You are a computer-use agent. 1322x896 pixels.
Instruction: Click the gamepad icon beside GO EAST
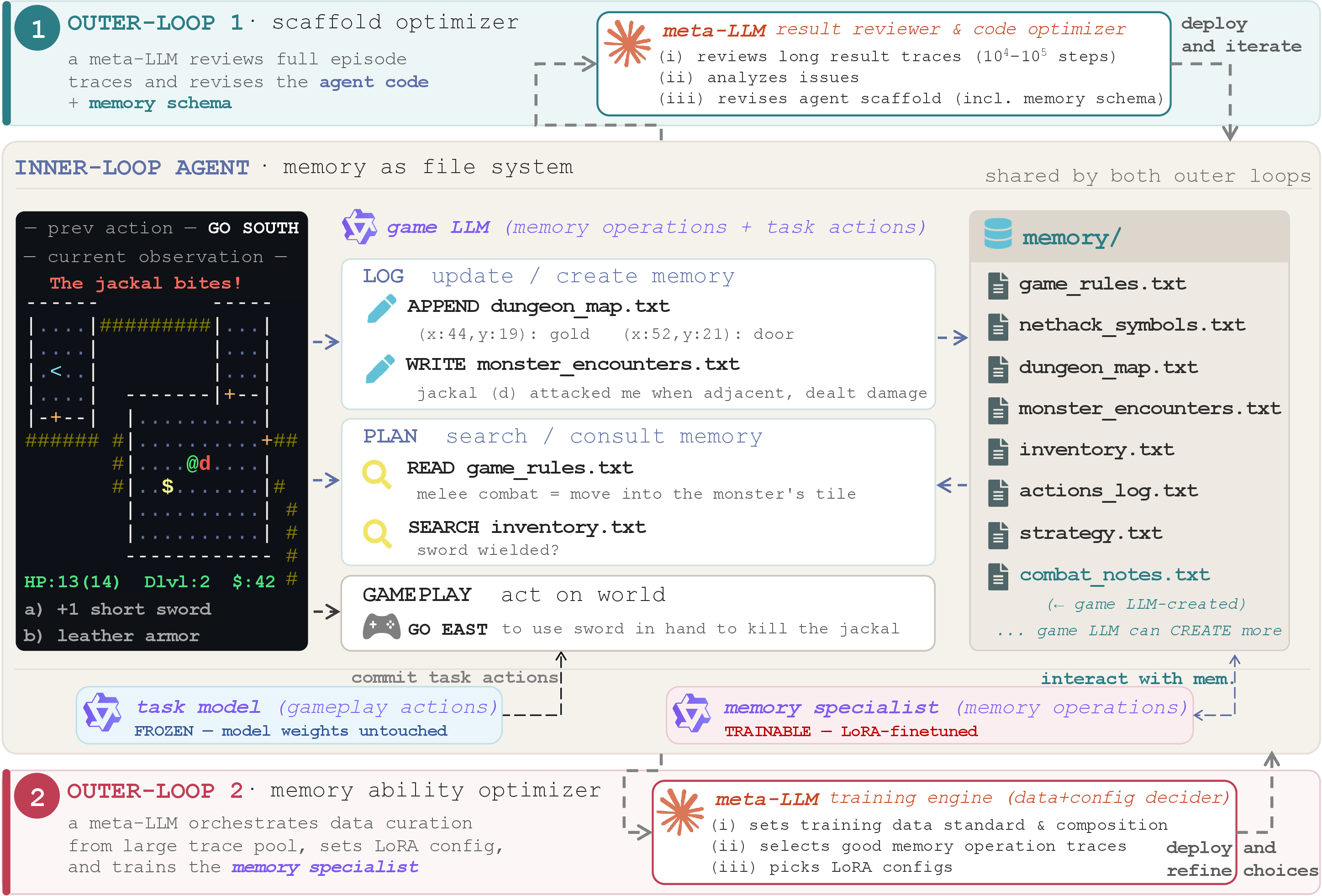(381, 626)
